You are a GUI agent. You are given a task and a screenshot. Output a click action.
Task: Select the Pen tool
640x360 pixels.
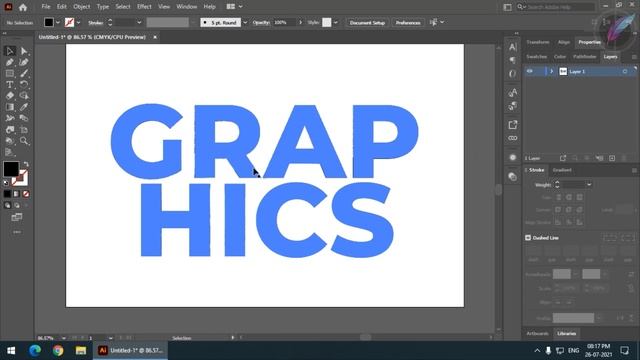[10, 62]
